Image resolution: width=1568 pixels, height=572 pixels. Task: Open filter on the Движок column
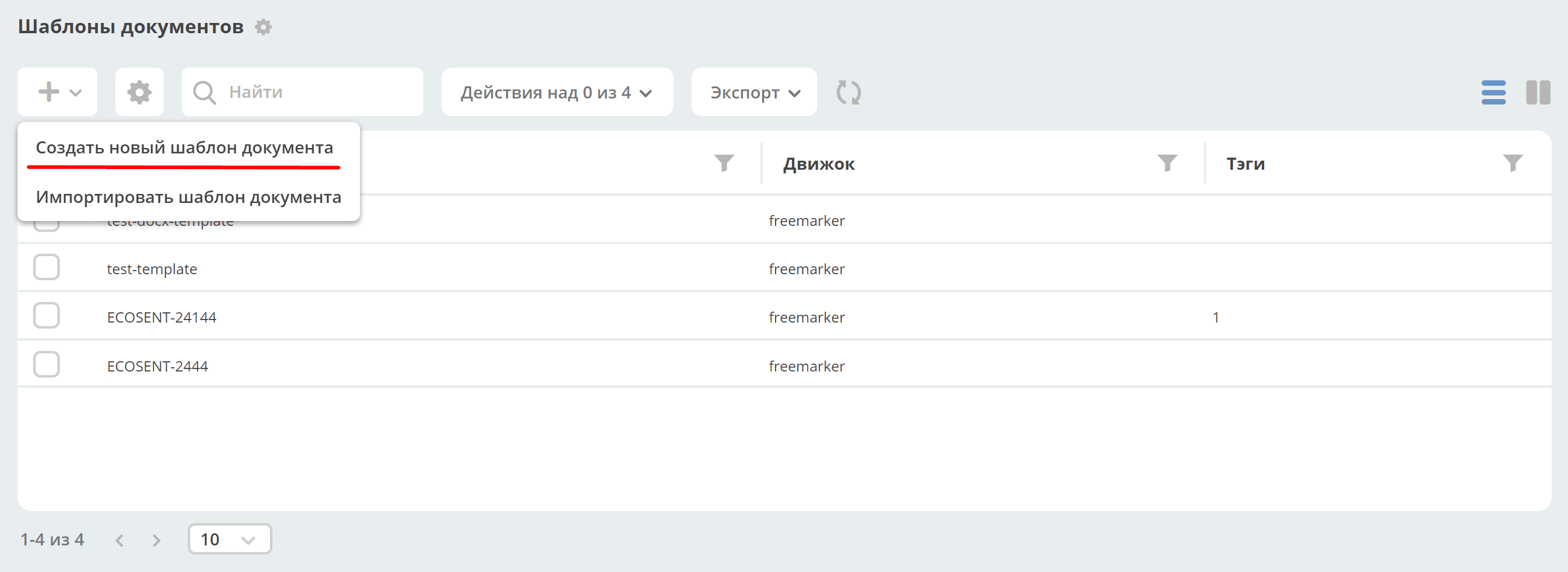click(x=1167, y=163)
